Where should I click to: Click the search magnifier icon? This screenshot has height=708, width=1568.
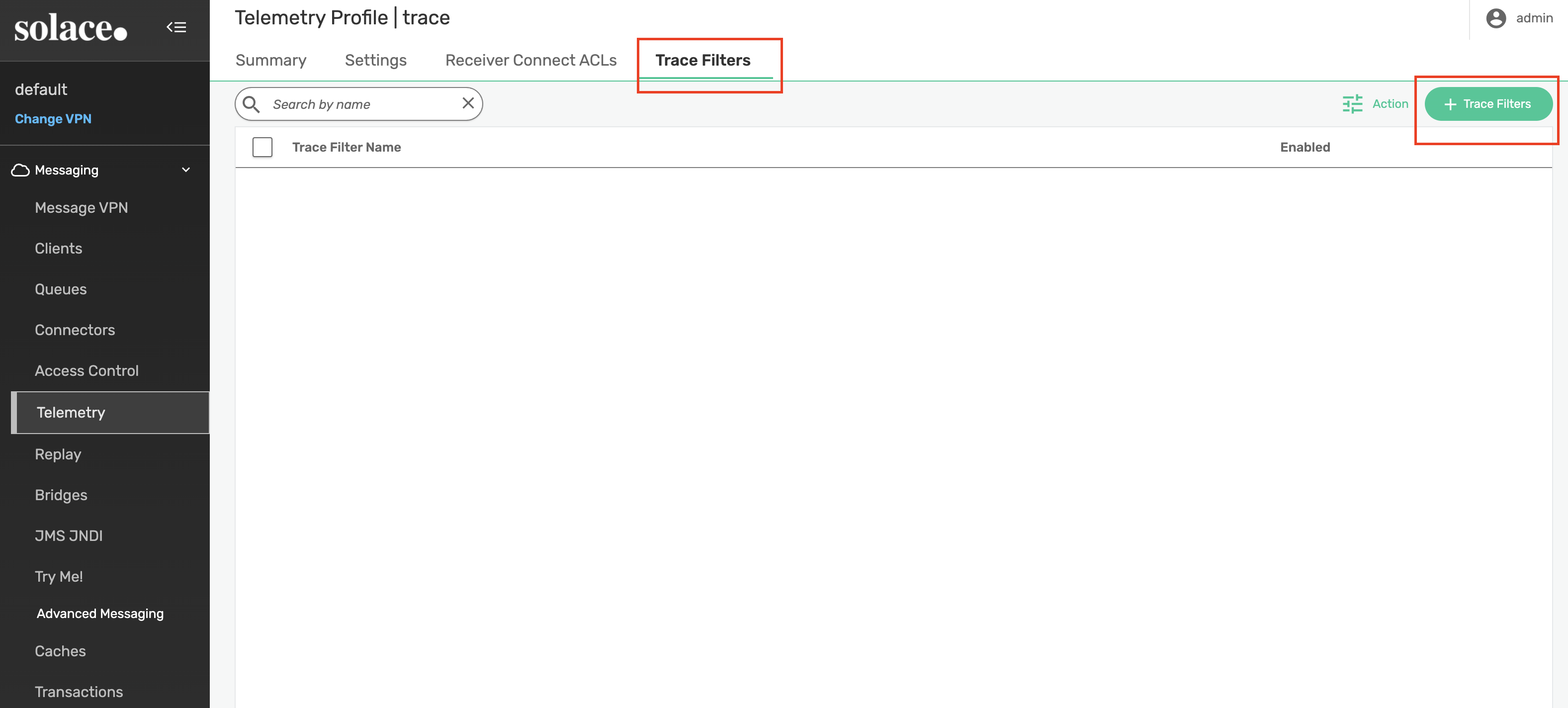252,104
